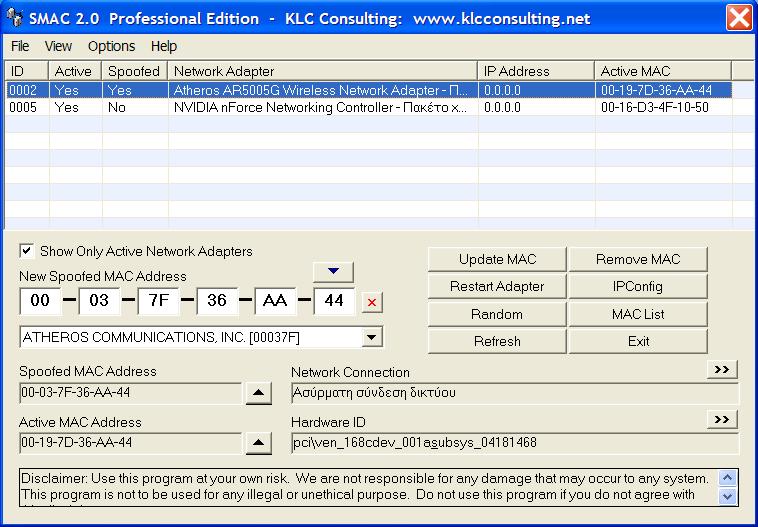Image resolution: width=758 pixels, height=527 pixels.
Task: Expand Network Connection with the >> button
Action: [722, 370]
